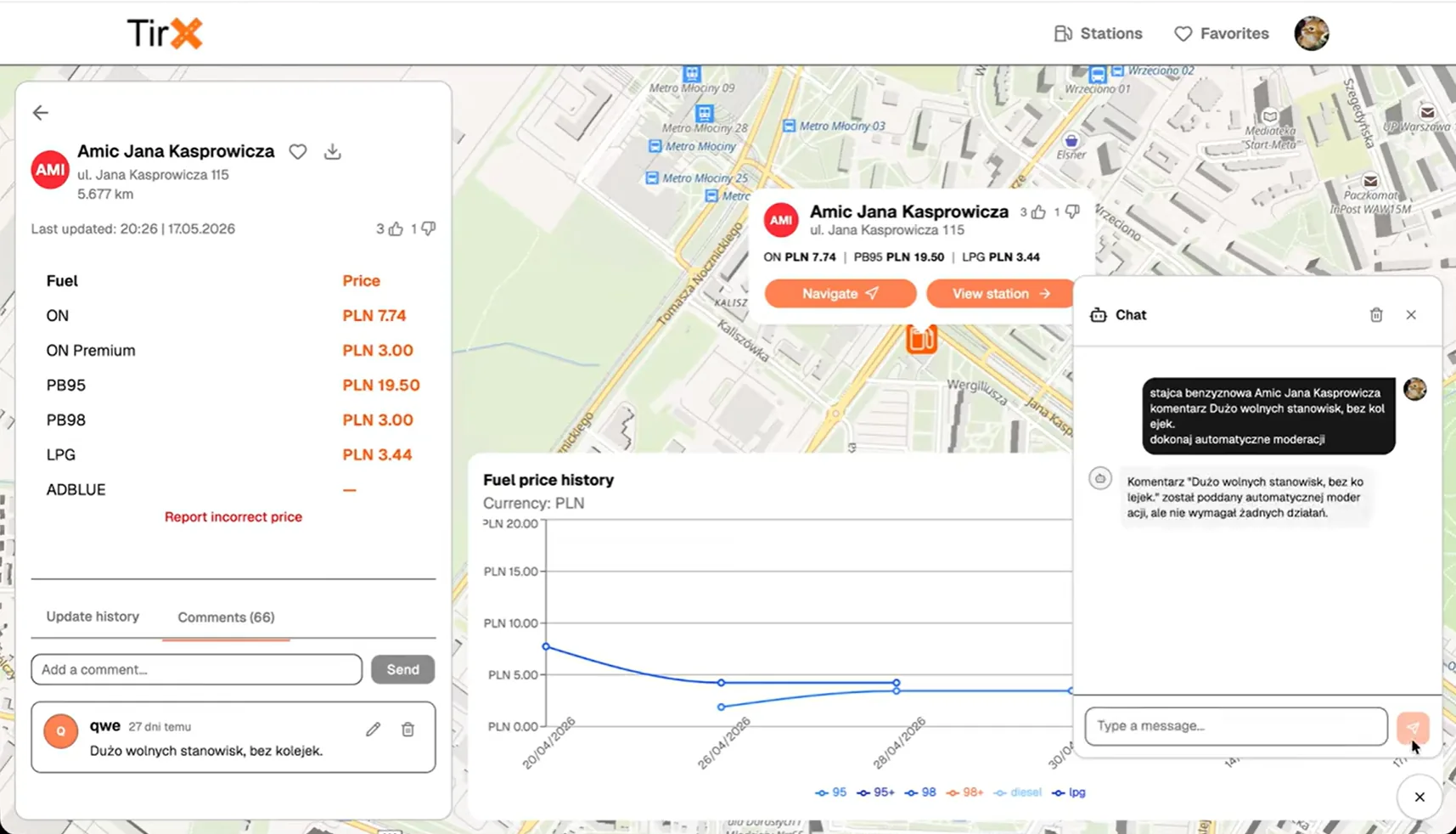Click the AMI station logo in left panel
Screen dimensions: 1456x834
[x=50, y=170]
